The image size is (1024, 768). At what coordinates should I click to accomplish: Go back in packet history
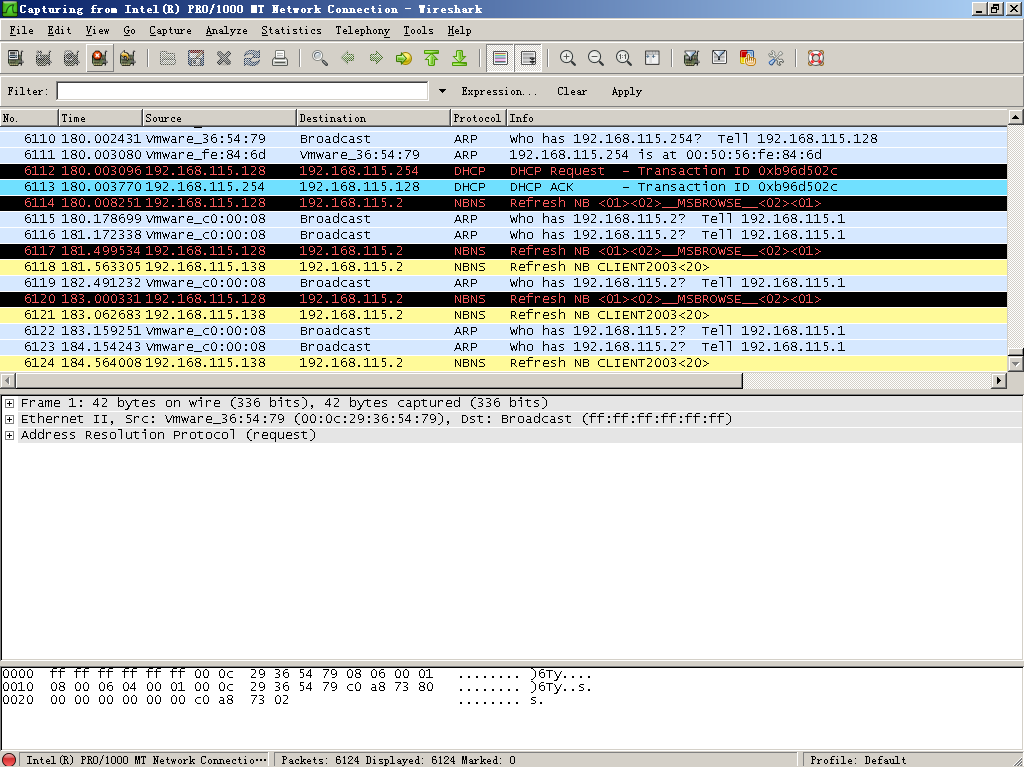(x=348, y=58)
